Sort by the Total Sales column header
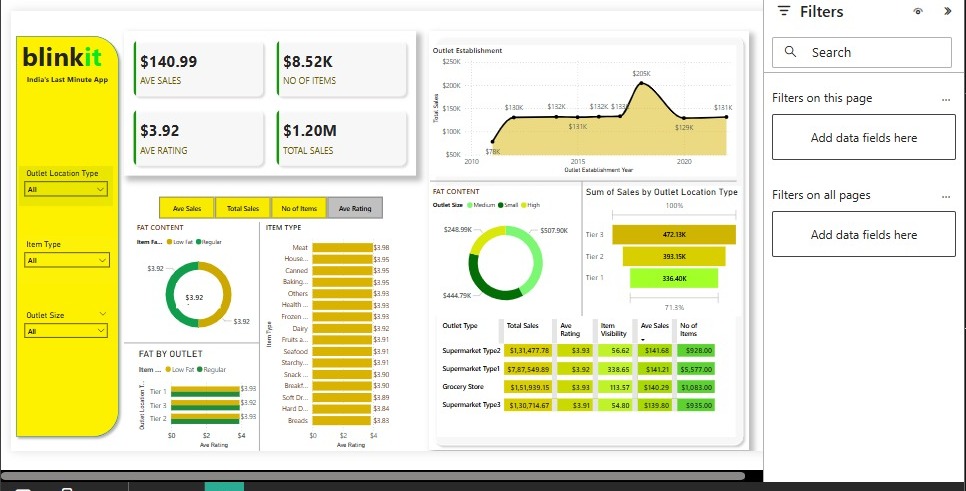Viewport: 966px width, 491px height. pyautogui.click(x=522, y=326)
